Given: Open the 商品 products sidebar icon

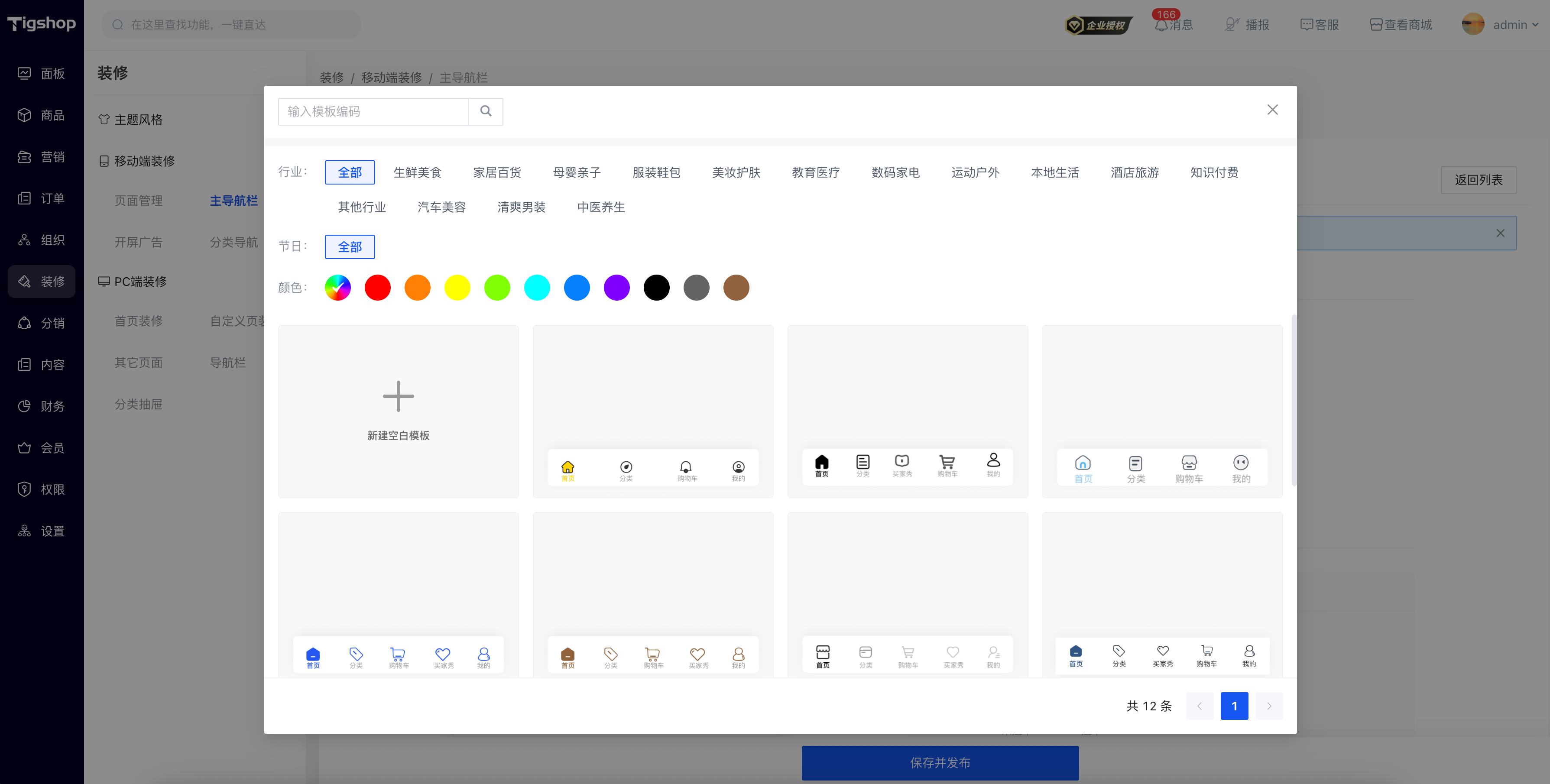Looking at the screenshot, I should (24, 115).
